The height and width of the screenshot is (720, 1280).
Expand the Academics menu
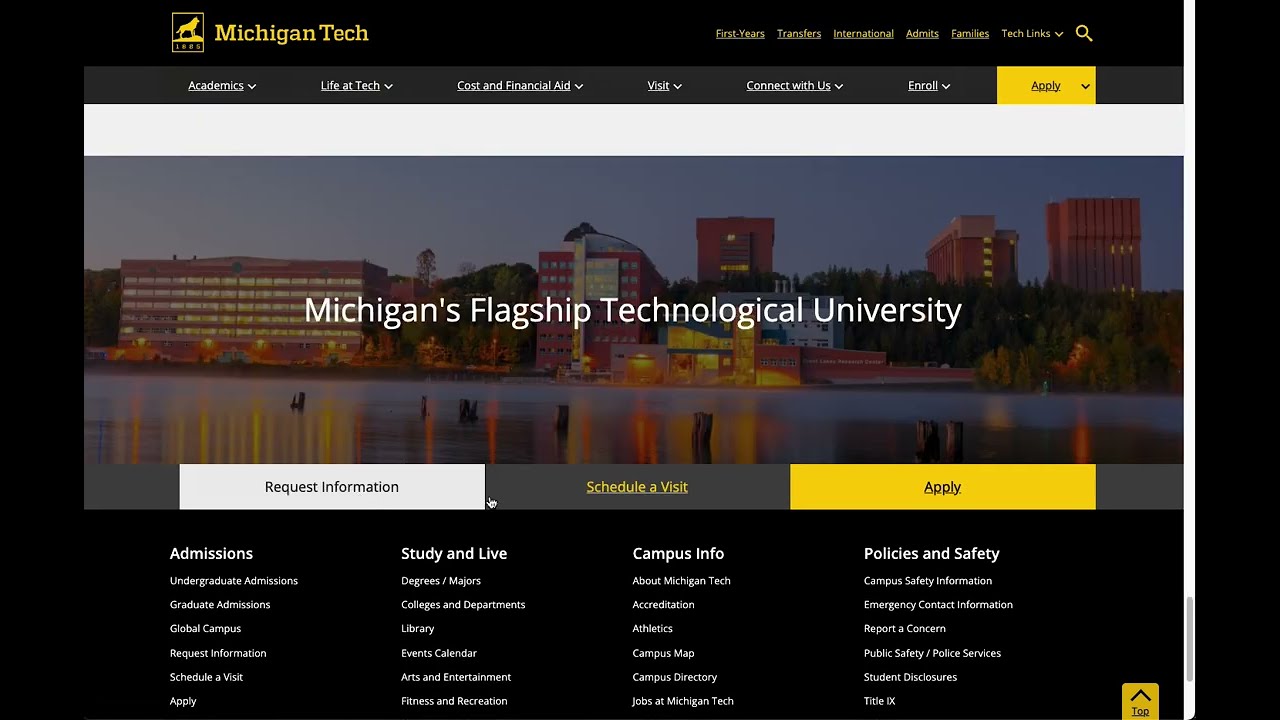click(222, 86)
